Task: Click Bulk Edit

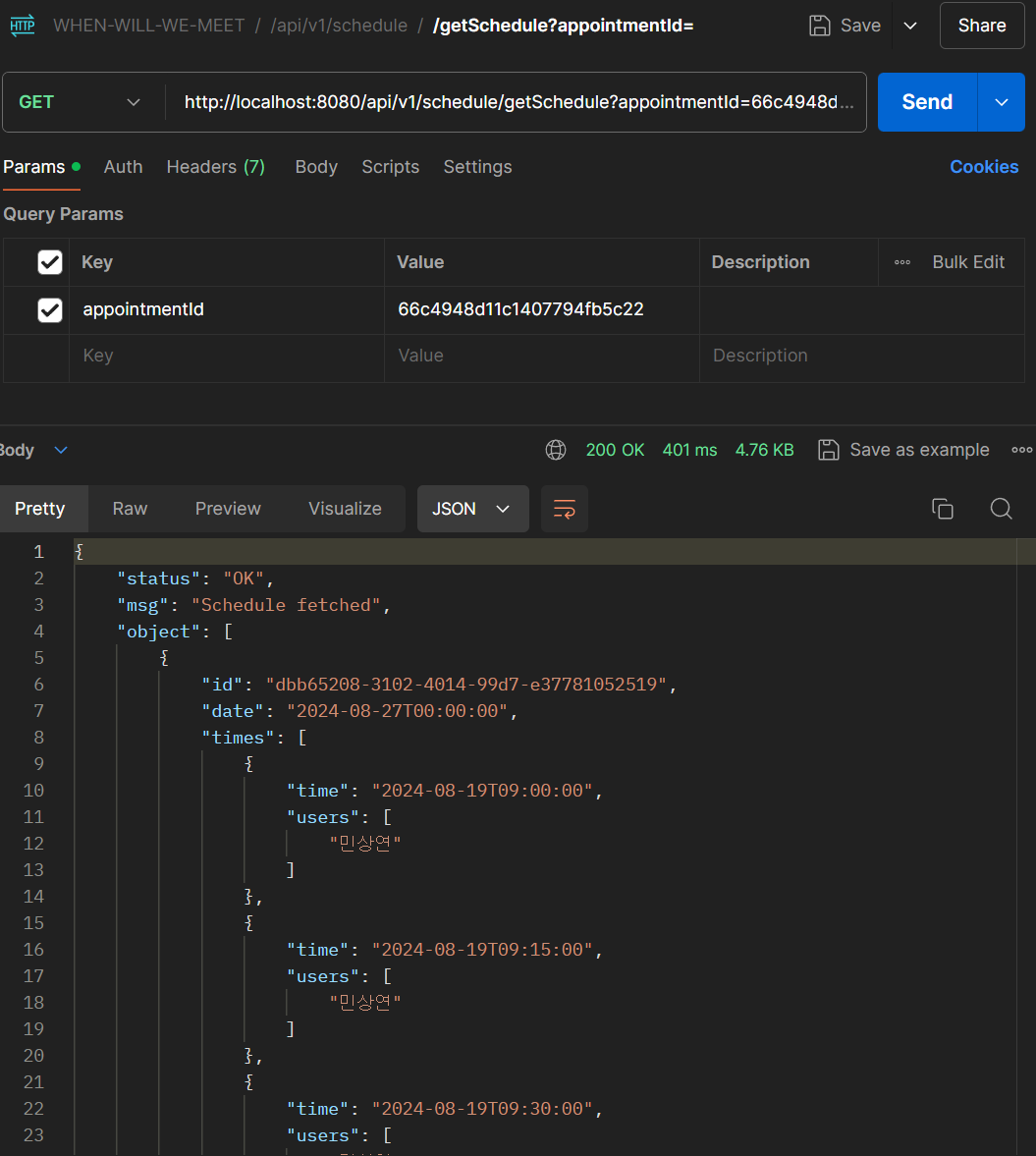Action: pos(968,262)
